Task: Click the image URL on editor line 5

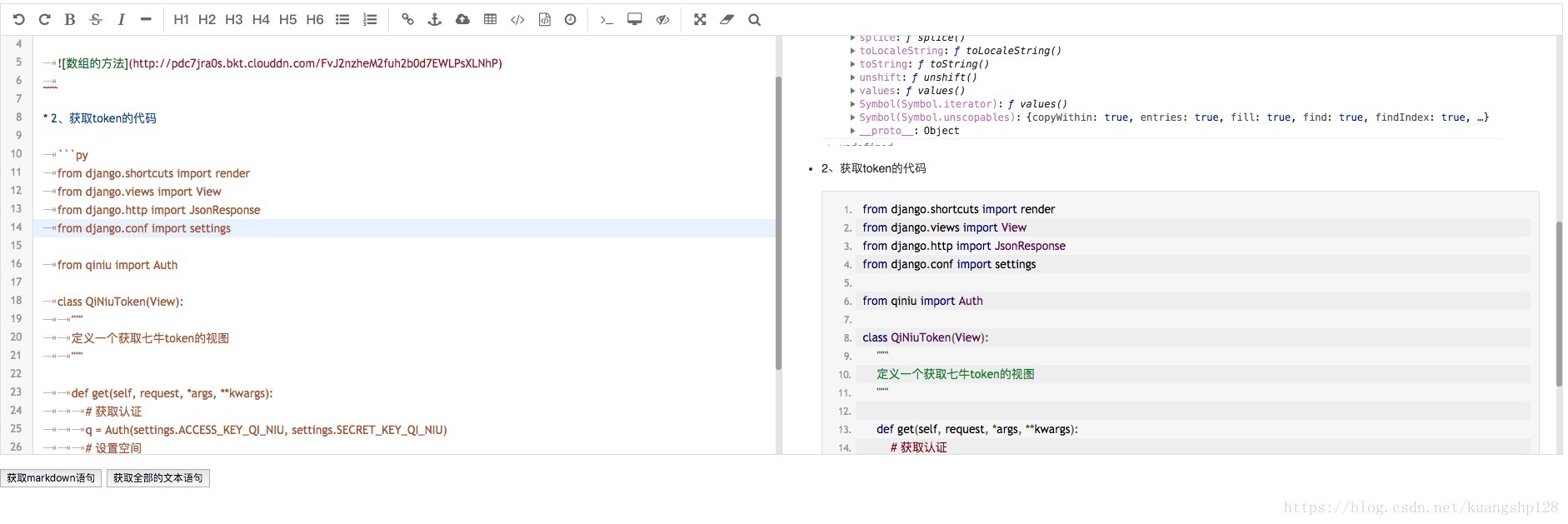Action: 317,63
